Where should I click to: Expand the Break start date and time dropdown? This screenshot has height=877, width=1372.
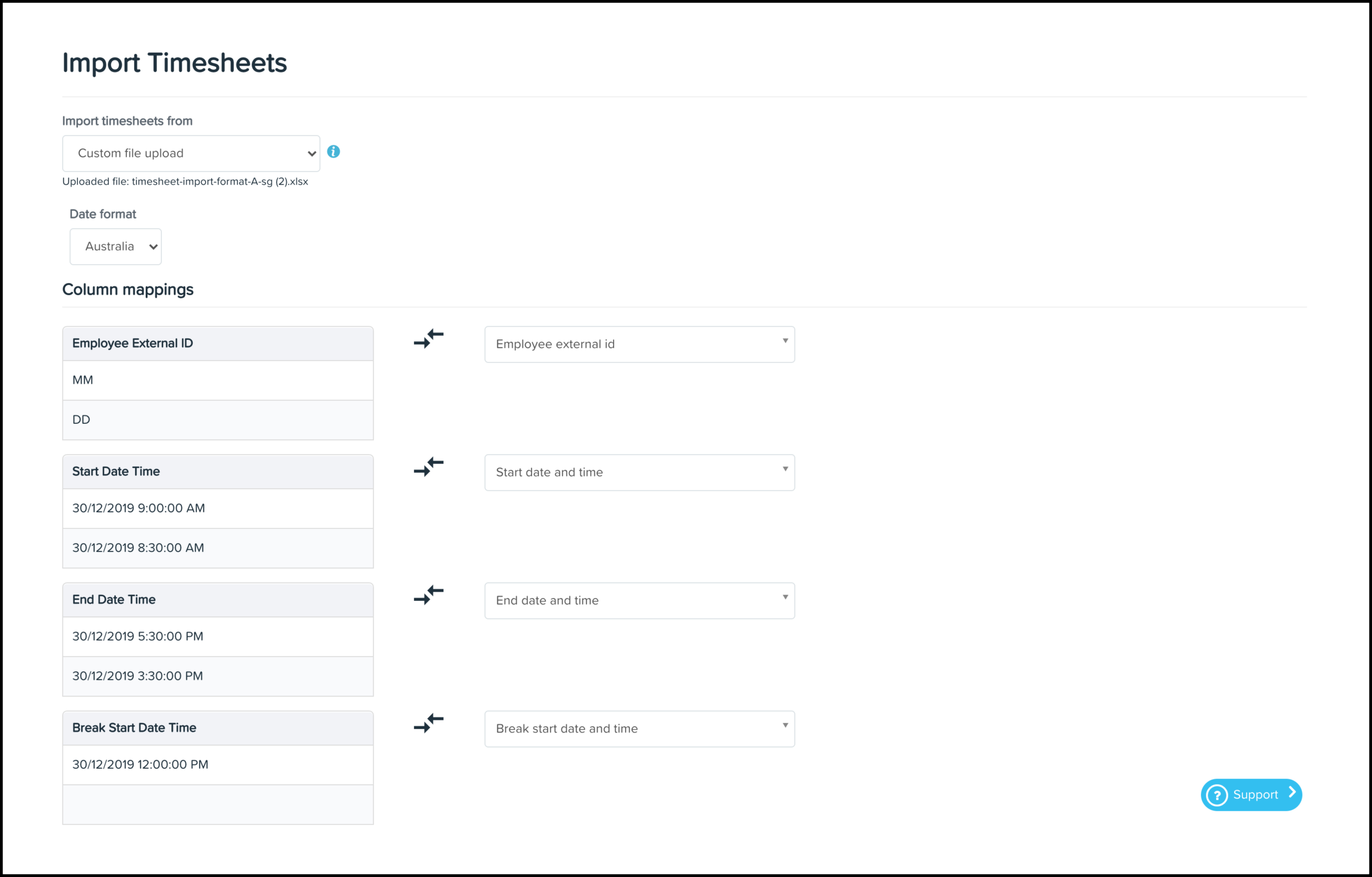(x=639, y=729)
